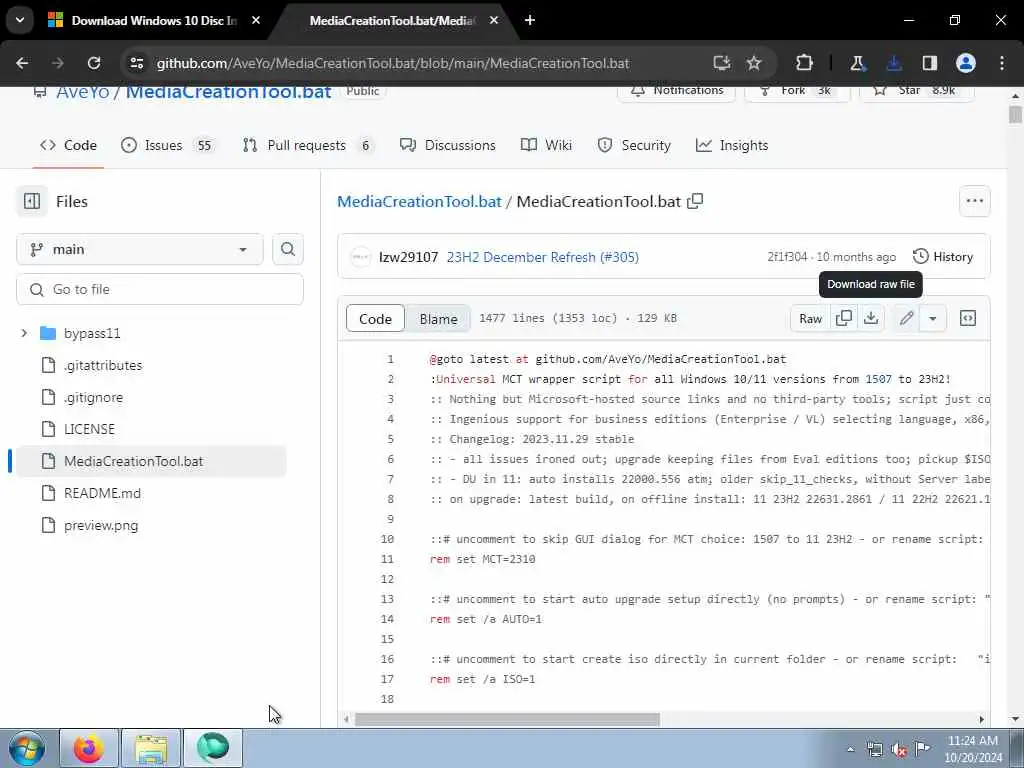Toggle the browser side panel
This screenshot has height=768, width=1024.
[930, 63]
